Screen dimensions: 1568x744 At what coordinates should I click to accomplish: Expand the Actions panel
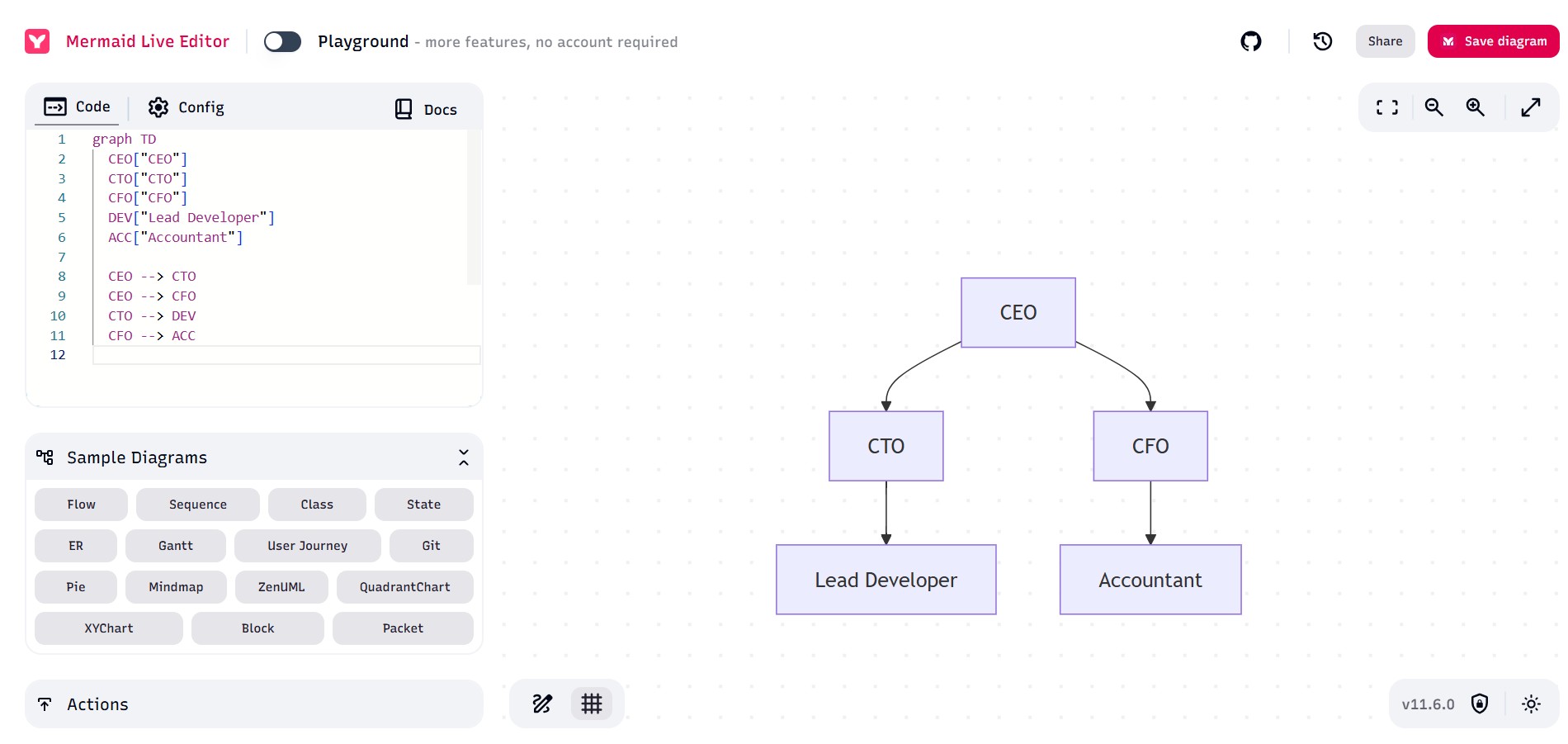click(x=254, y=704)
